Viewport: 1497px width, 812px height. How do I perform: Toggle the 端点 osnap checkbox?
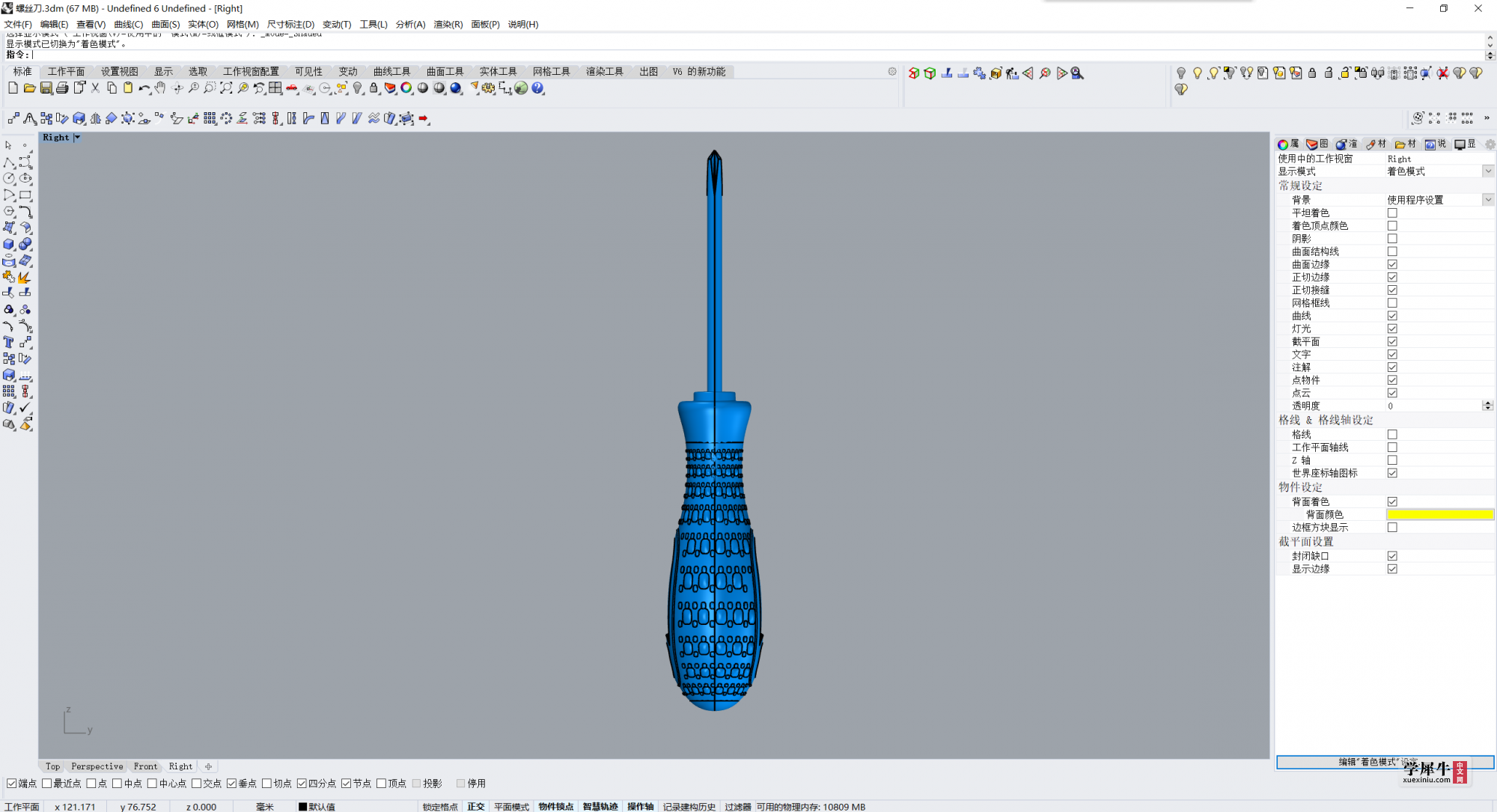pyautogui.click(x=11, y=784)
